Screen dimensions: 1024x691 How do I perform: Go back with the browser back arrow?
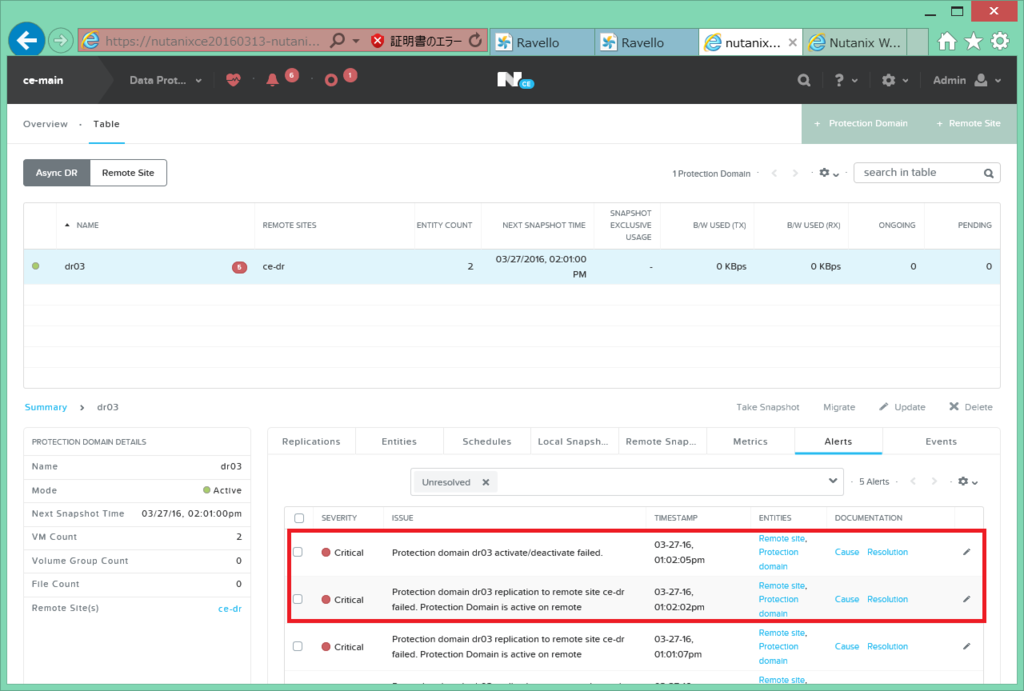[27, 40]
